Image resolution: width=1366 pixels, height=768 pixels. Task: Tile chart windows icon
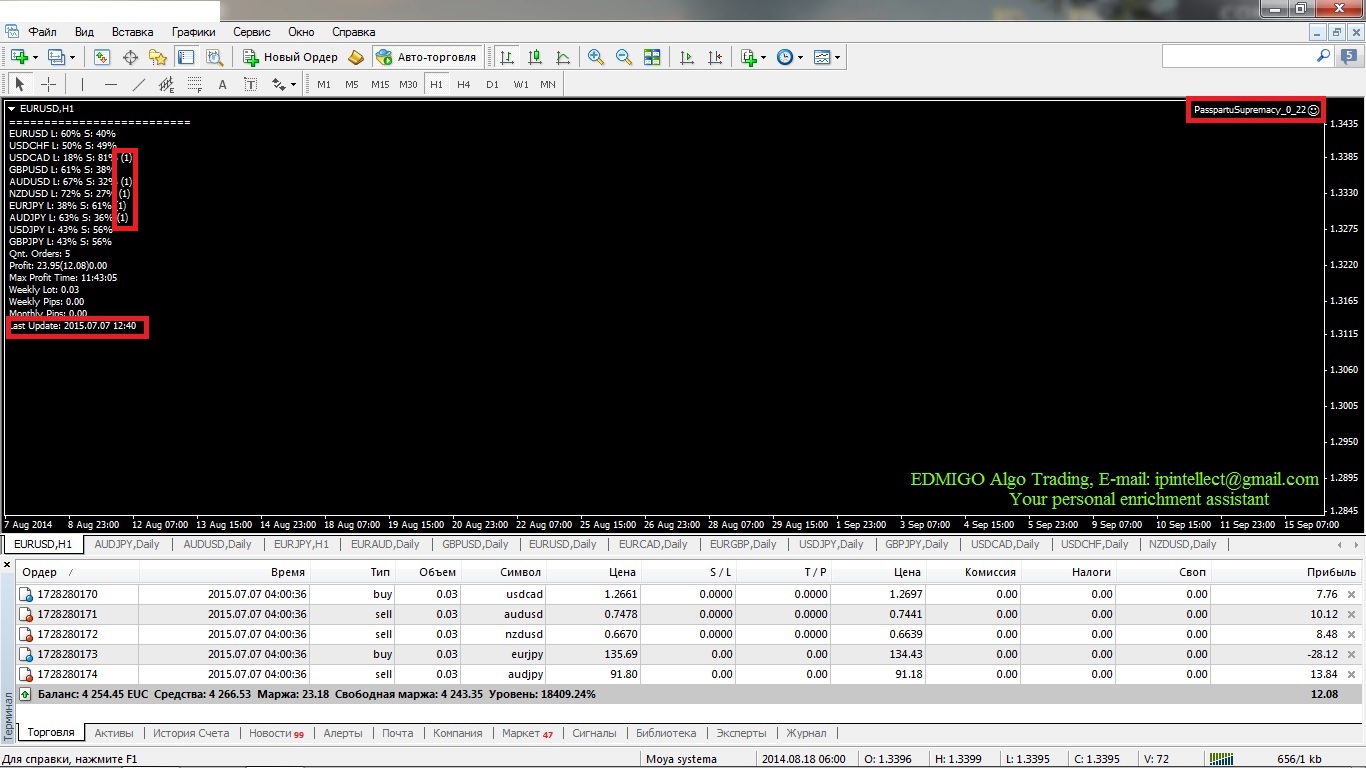click(x=652, y=57)
